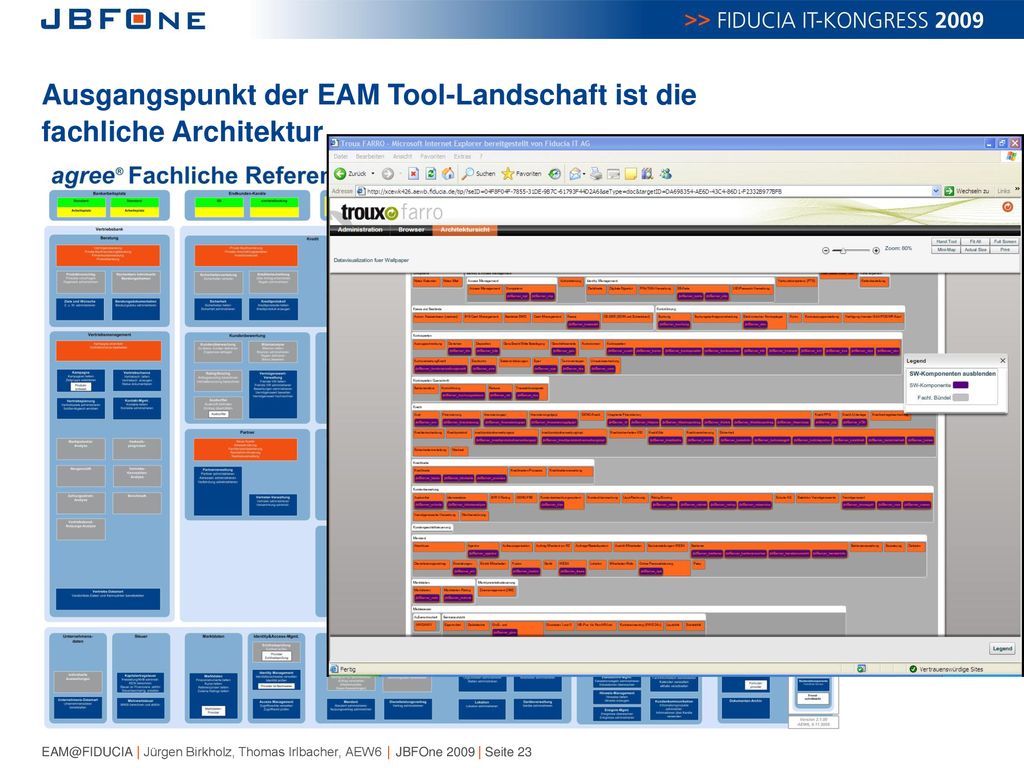1024x768 pixels.
Task: Open the Bearbeiten menu
Action: (x=370, y=157)
